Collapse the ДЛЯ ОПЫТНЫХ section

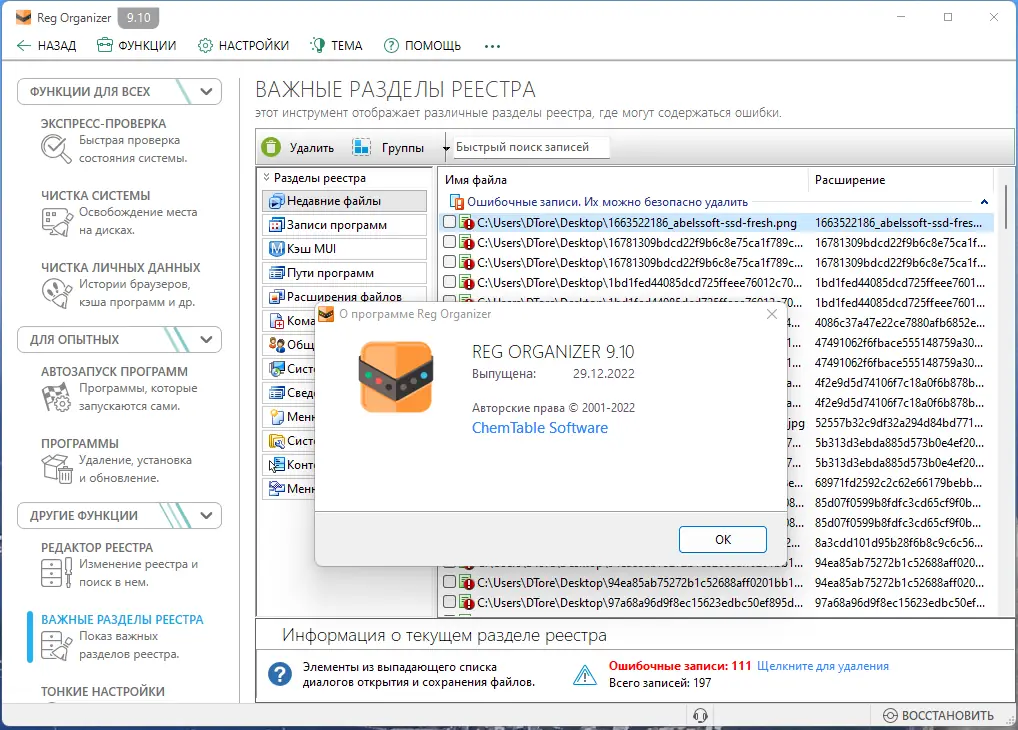point(206,340)
